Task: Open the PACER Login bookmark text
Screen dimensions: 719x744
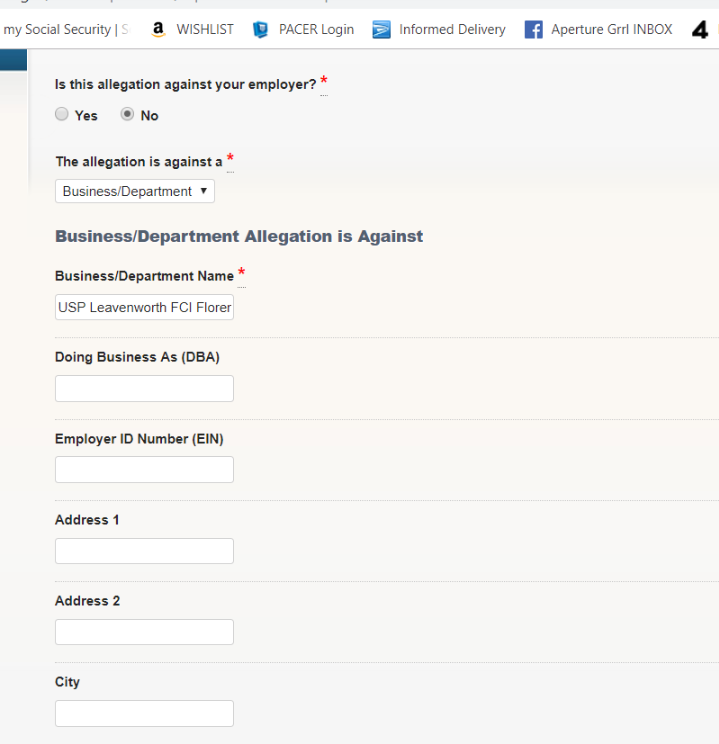Action: click(x=316, y=29)
